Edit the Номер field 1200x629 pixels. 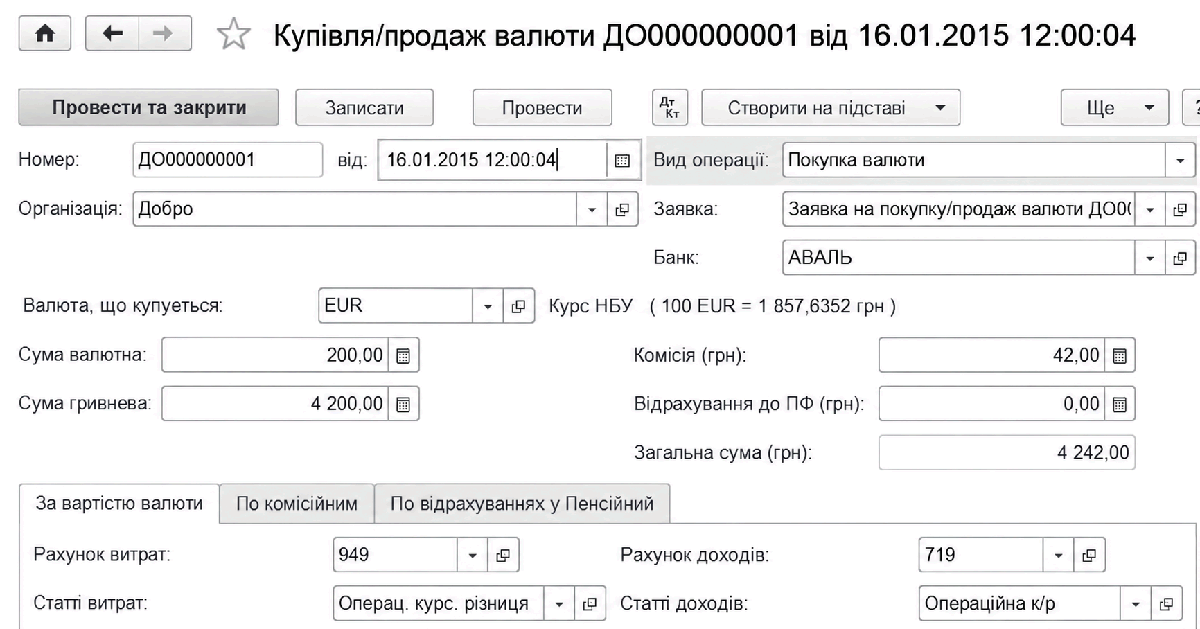tap(227, 160)
